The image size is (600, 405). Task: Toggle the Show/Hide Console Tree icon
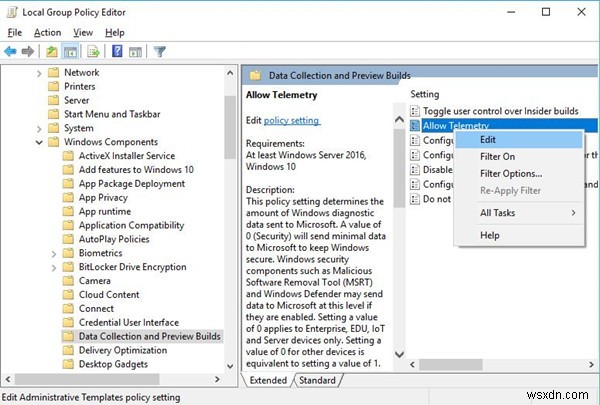(x=72, y=51)
